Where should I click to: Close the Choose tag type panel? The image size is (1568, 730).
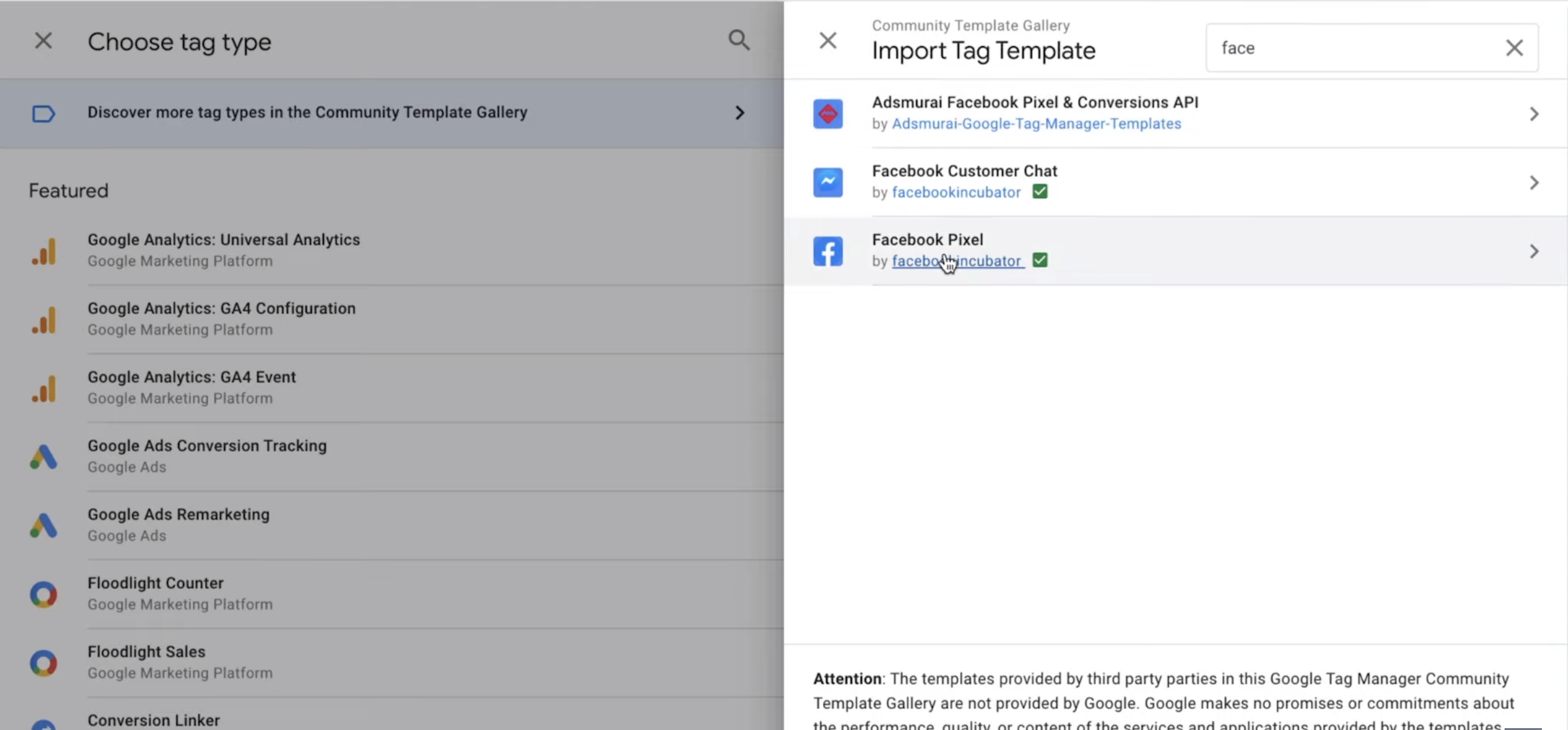(x=43, y=41)
